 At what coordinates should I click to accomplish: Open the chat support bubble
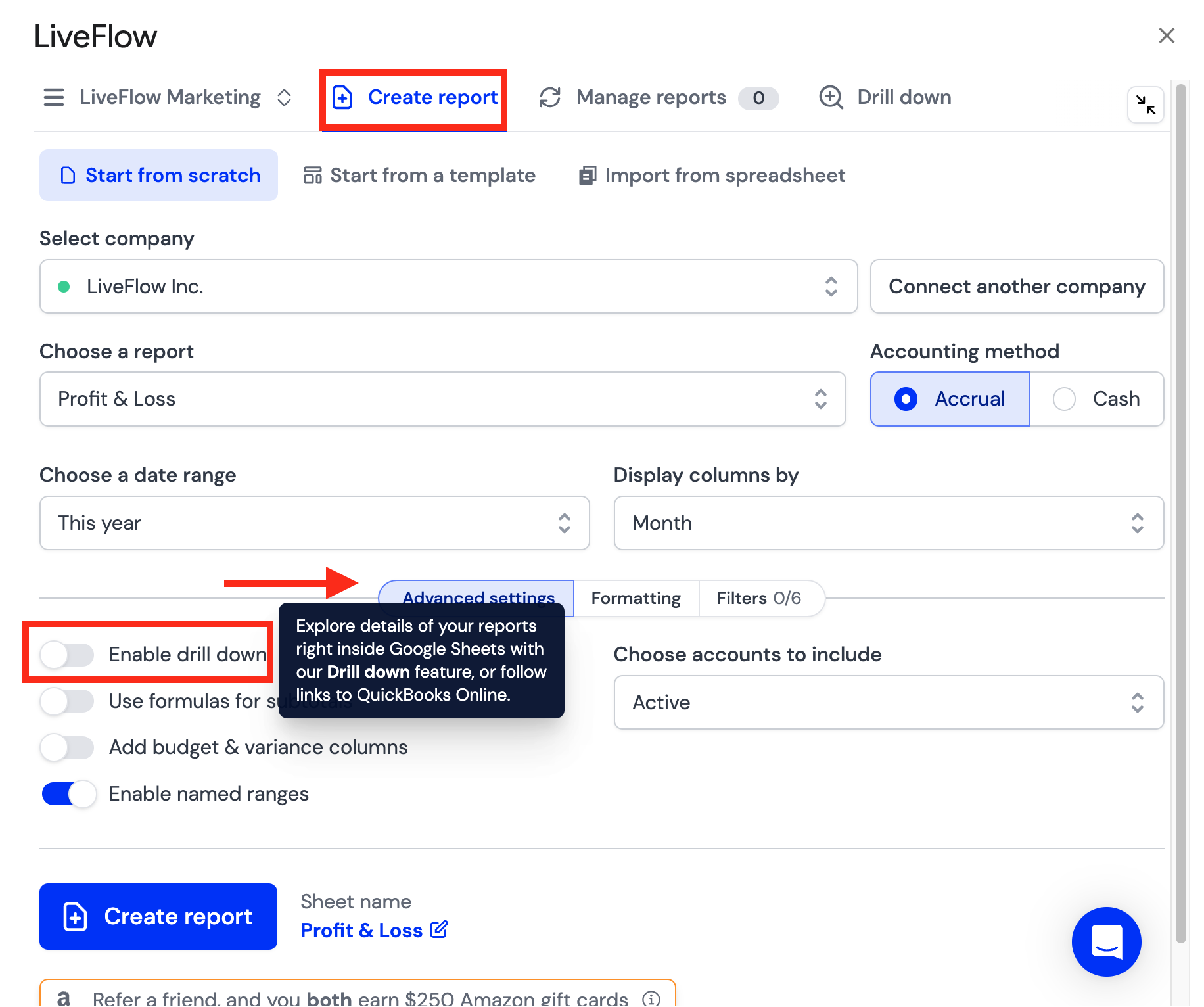tap(1107, 941)
